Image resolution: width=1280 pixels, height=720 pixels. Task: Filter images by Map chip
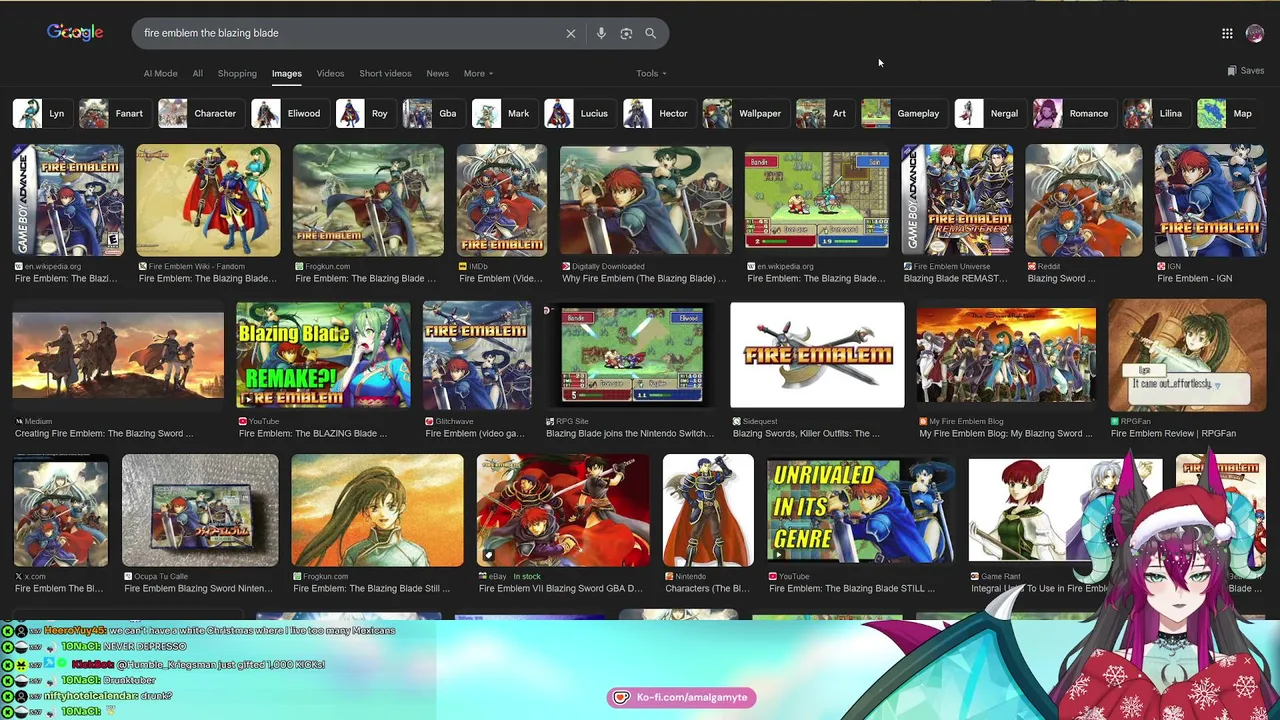tap(1226, 113)
